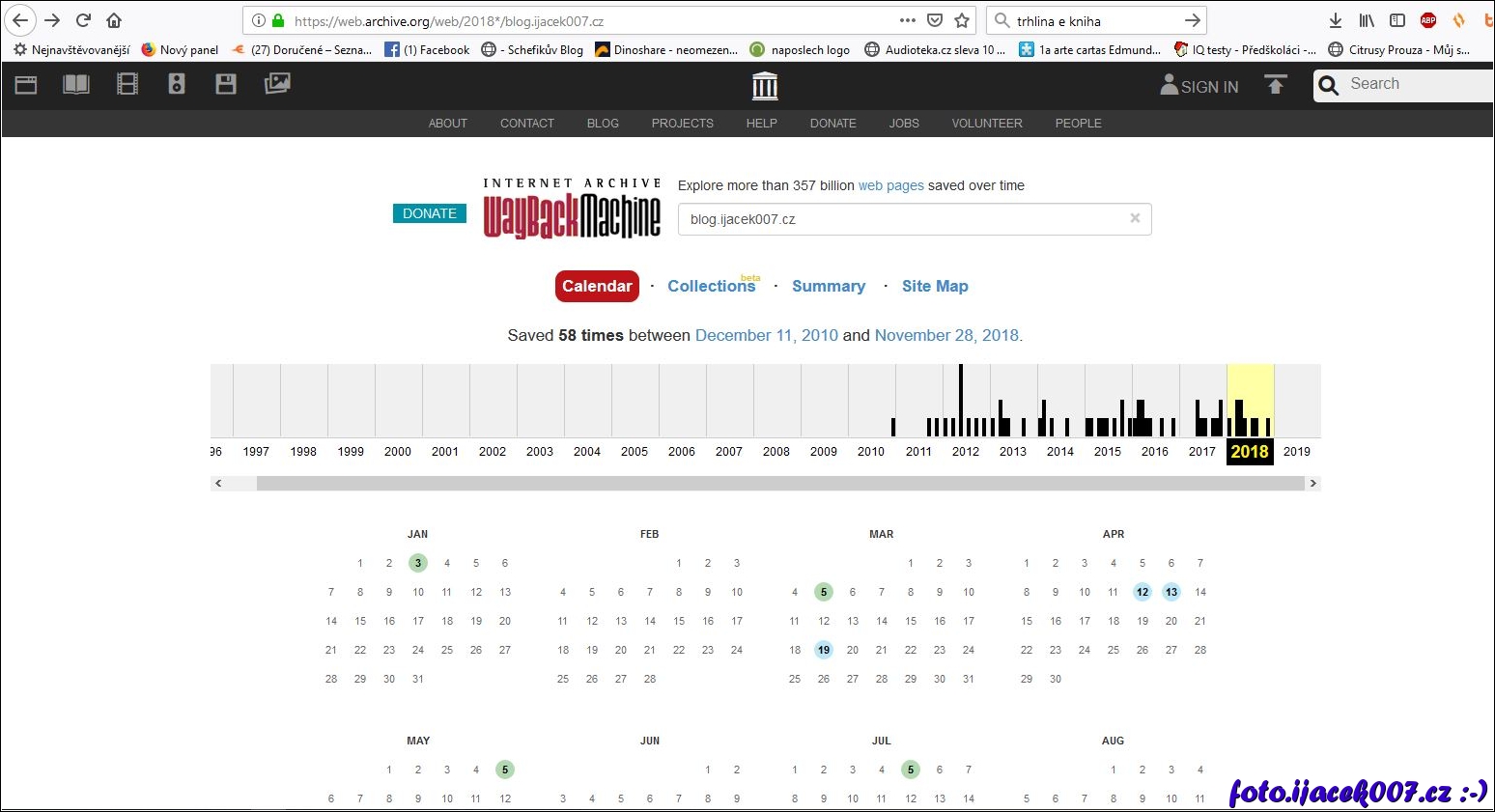
Task: Select year 2012 on the timeline
Action: pos(965,451)
